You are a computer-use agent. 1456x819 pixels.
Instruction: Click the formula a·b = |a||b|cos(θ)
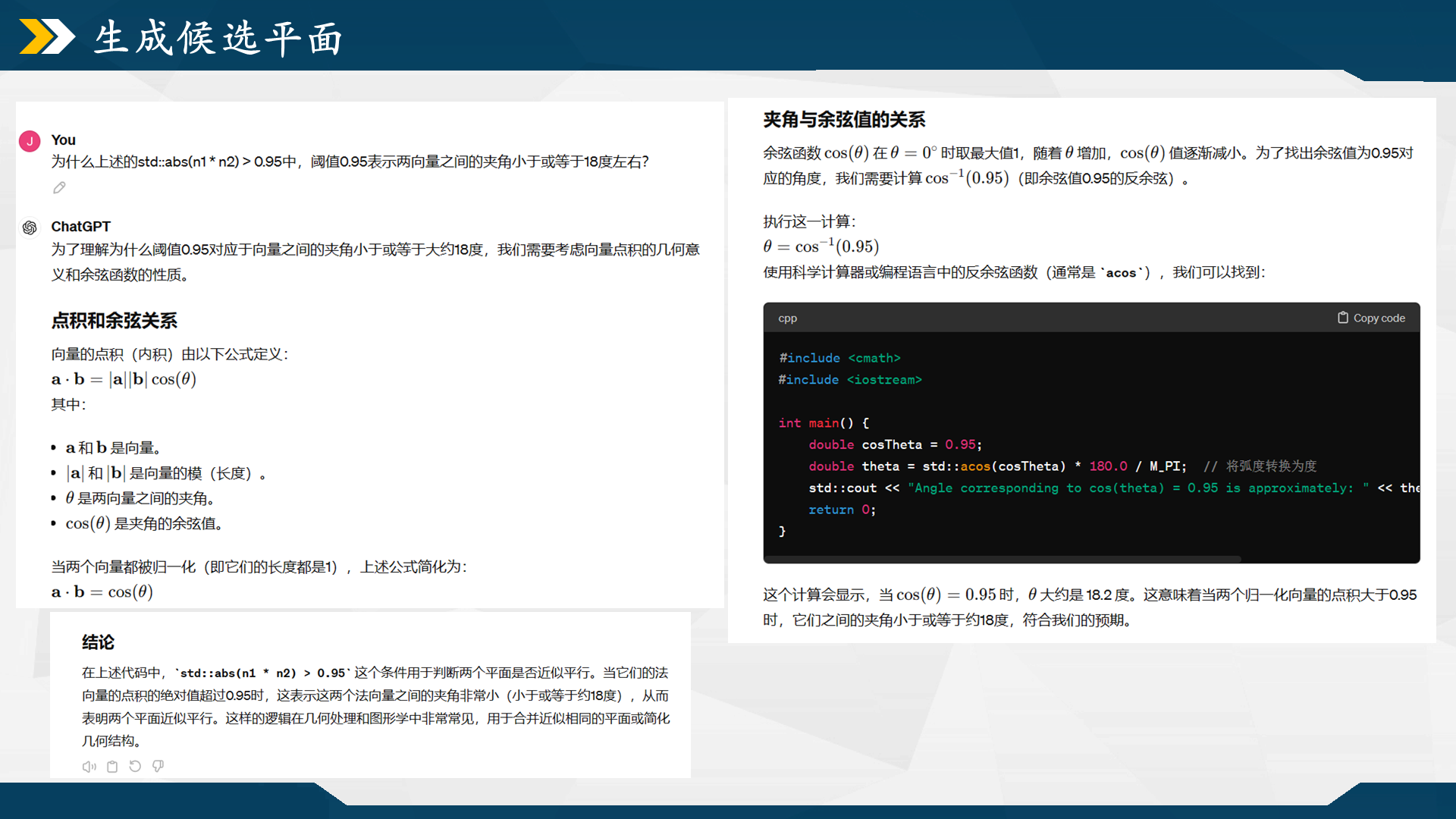pyautogui.click(x=124, y=379)
